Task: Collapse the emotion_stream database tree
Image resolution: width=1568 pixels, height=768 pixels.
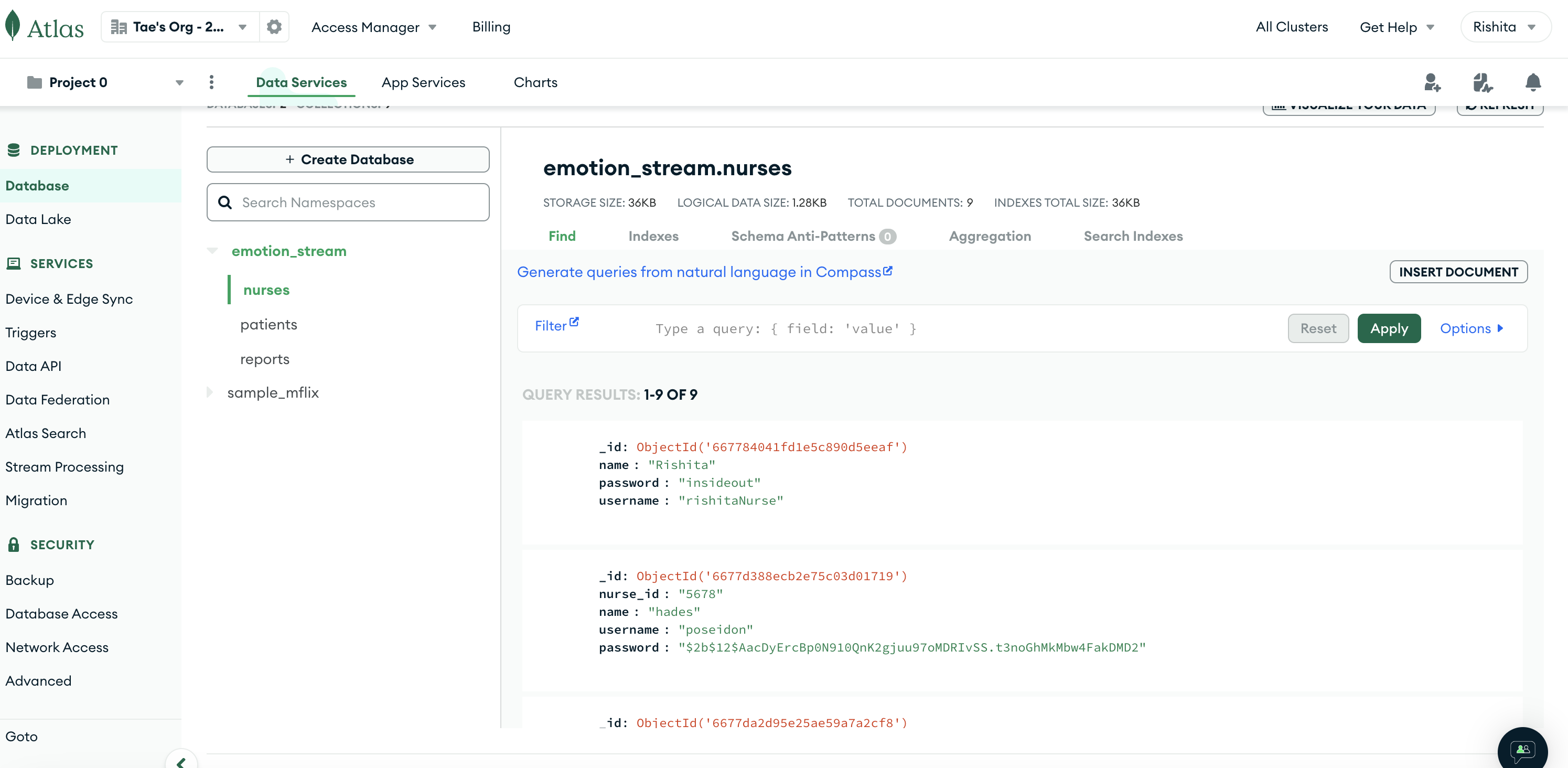Action: 212,251
